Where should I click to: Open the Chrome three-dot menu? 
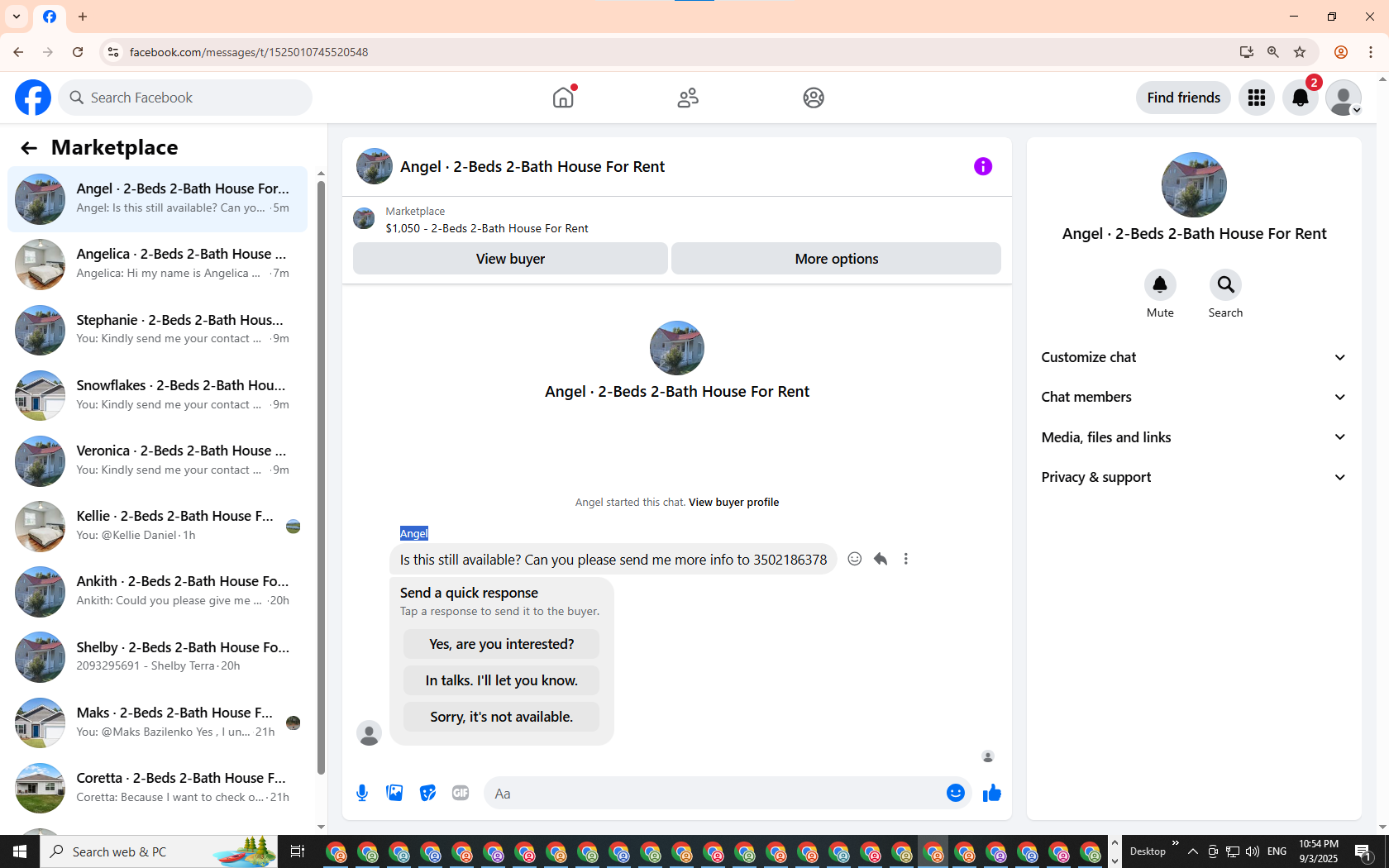click(1371, 52)
